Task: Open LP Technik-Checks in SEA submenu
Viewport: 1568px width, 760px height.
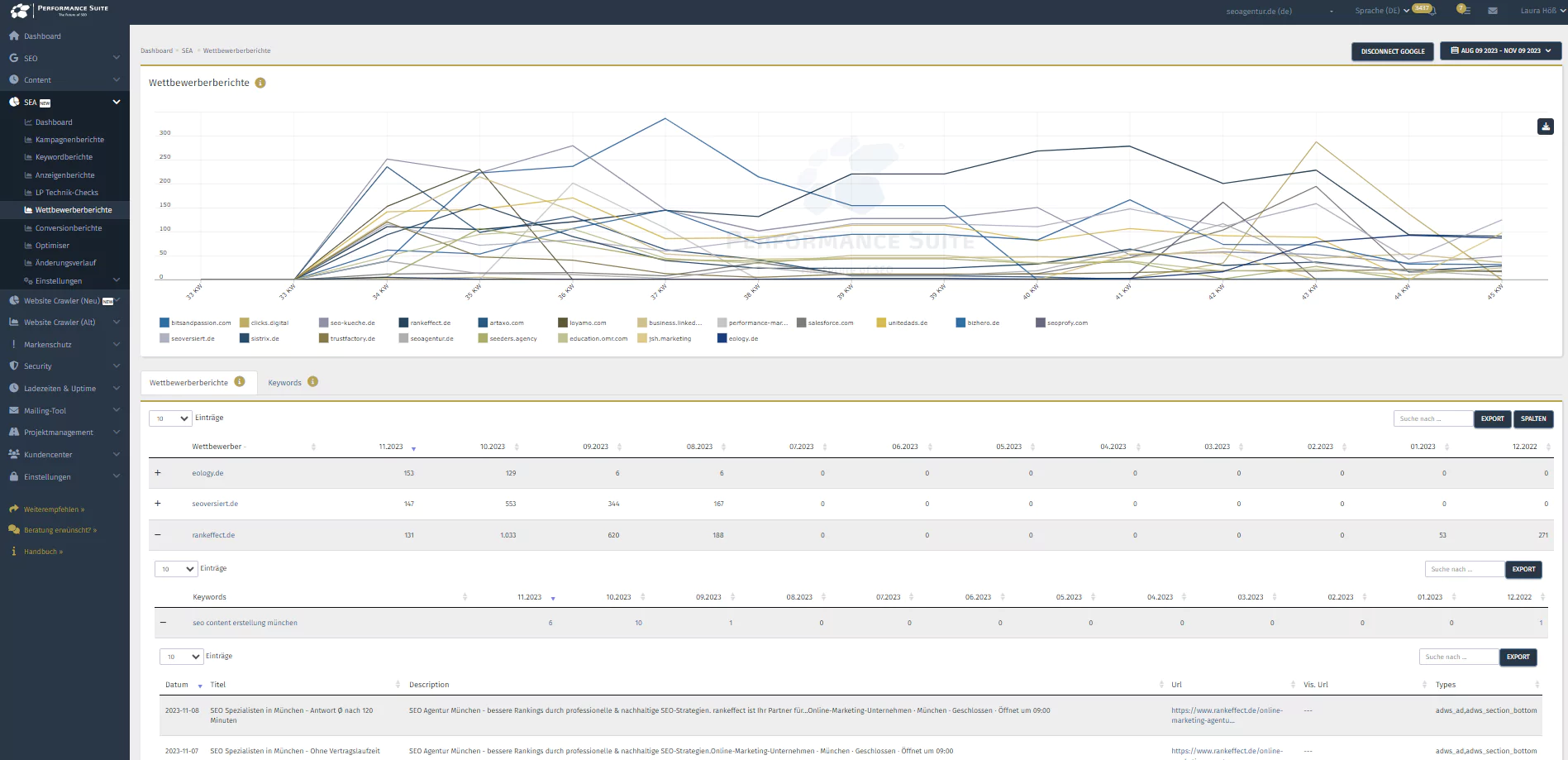Action: [x=66, y=193]
